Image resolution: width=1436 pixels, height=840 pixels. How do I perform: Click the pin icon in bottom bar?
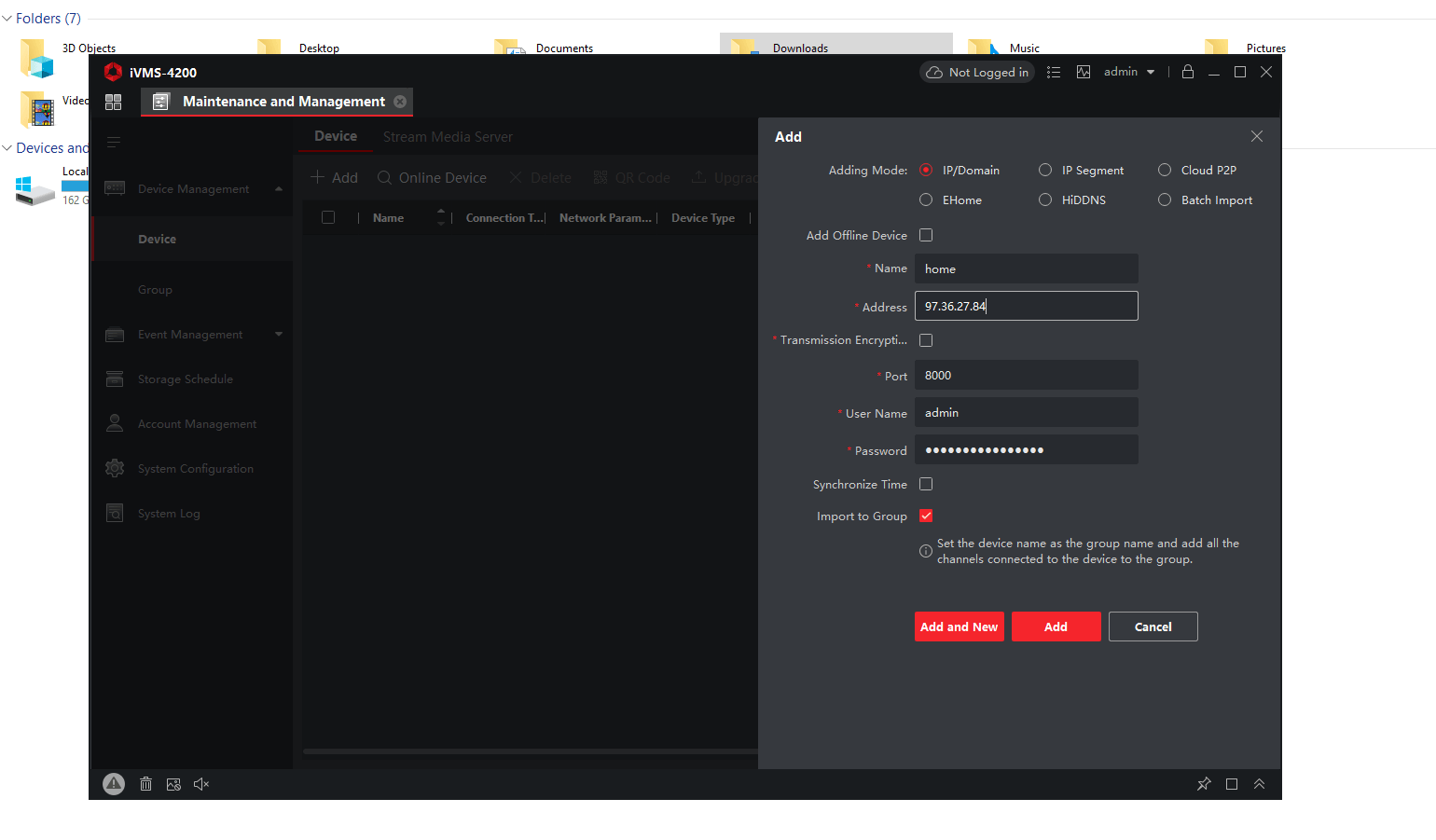click(1204, 784)
